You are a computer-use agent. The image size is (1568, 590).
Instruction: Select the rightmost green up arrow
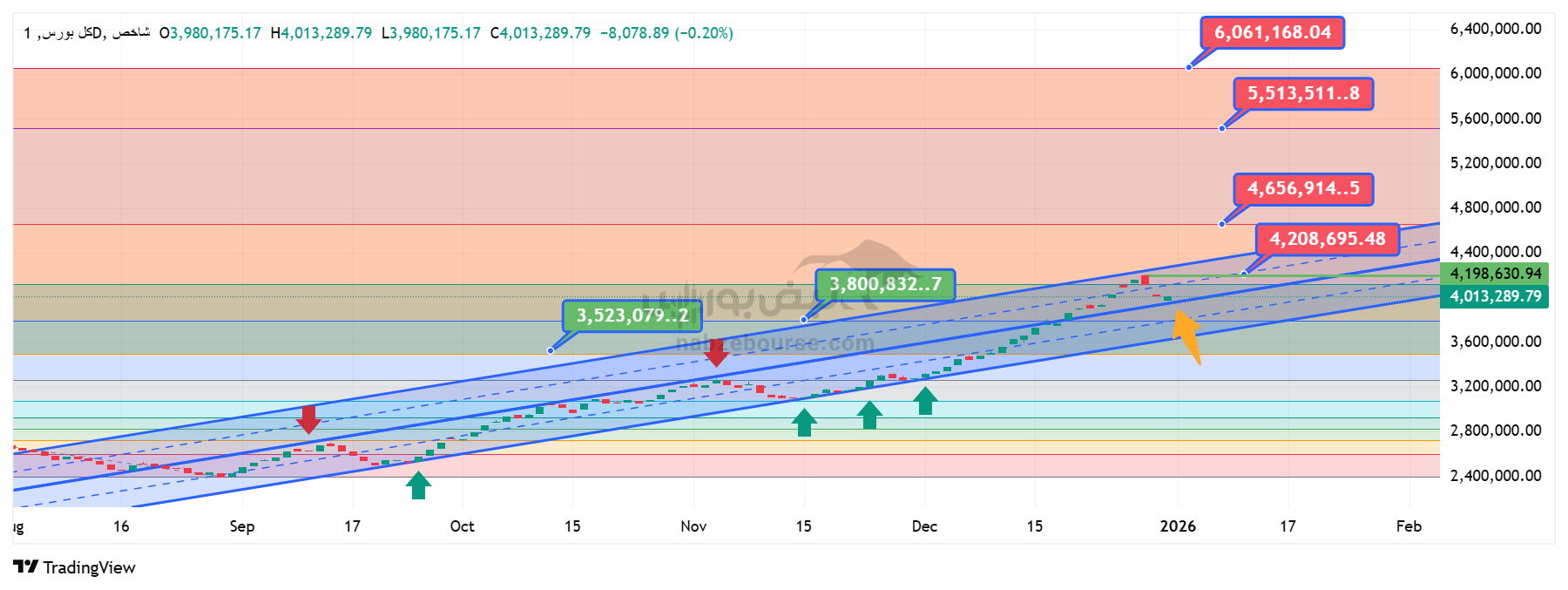tap(925, 401)
